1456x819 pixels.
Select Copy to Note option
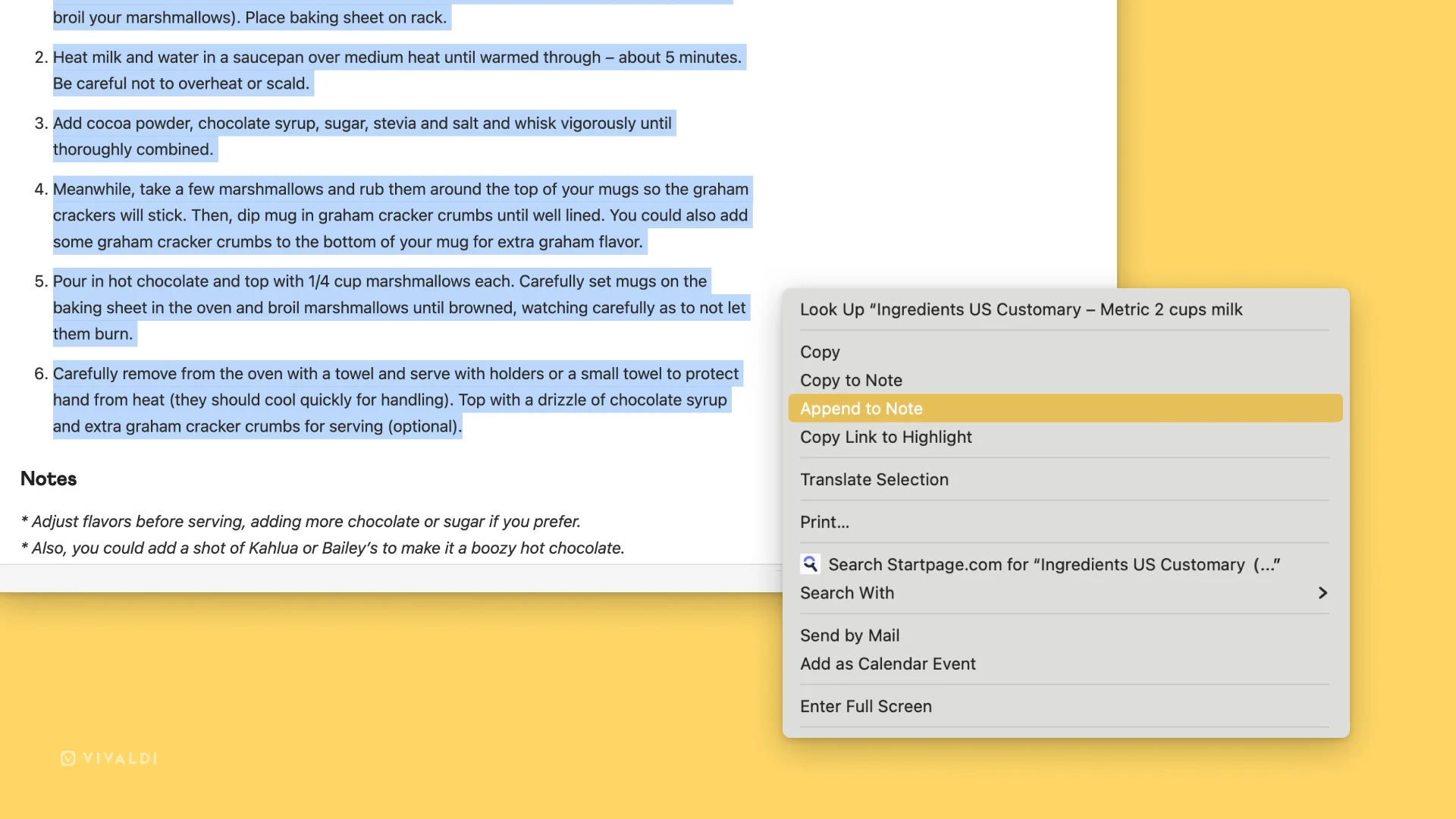click(851, 380)
